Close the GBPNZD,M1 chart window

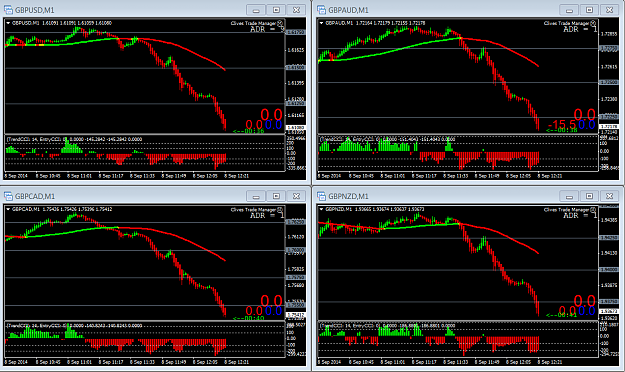609,196
